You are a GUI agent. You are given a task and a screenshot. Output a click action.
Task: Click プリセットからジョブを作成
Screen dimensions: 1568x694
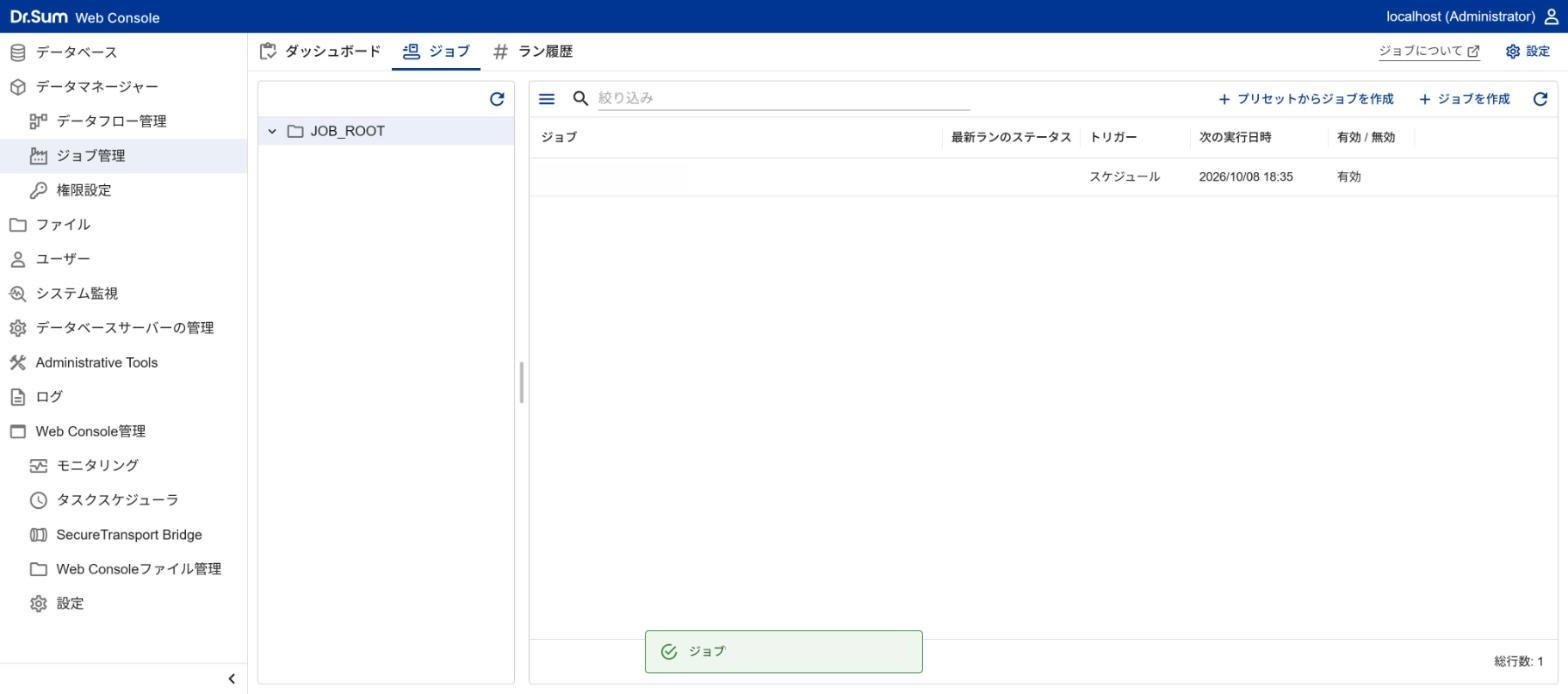tap(1305, 99)
